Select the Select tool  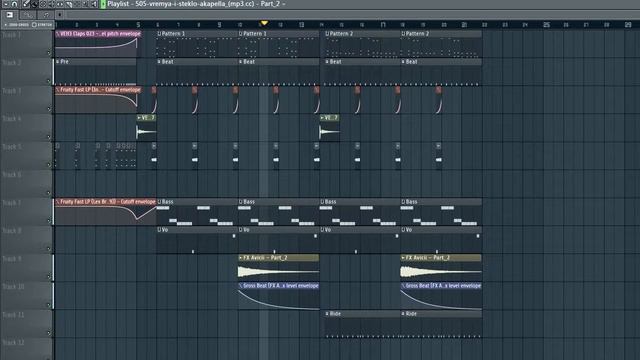pyautogui.click(x=77, y=4)
